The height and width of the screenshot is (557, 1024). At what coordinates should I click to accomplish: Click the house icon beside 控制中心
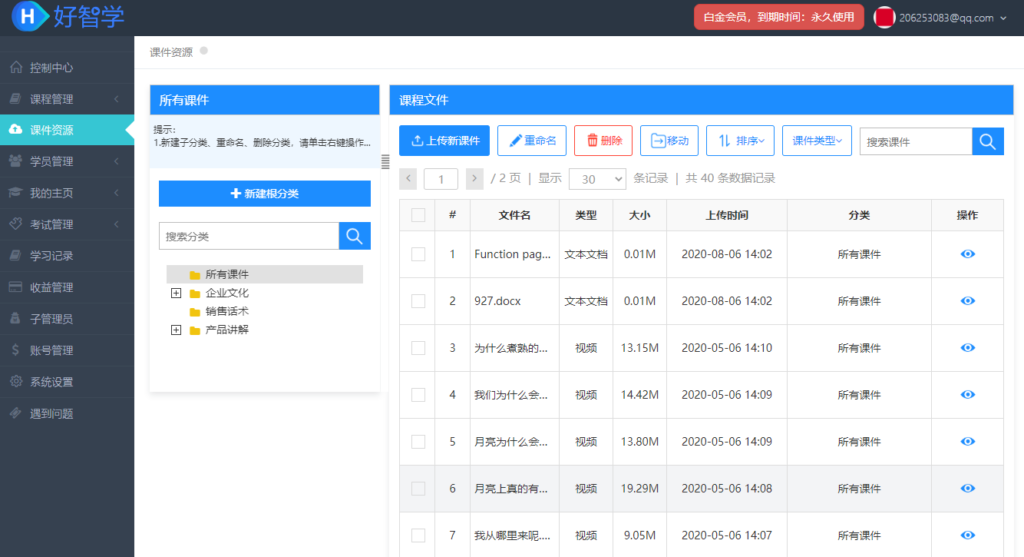coord(16,67)
